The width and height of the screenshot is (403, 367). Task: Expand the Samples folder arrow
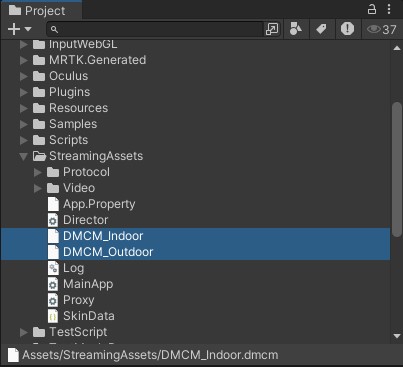tap(24, 124)
